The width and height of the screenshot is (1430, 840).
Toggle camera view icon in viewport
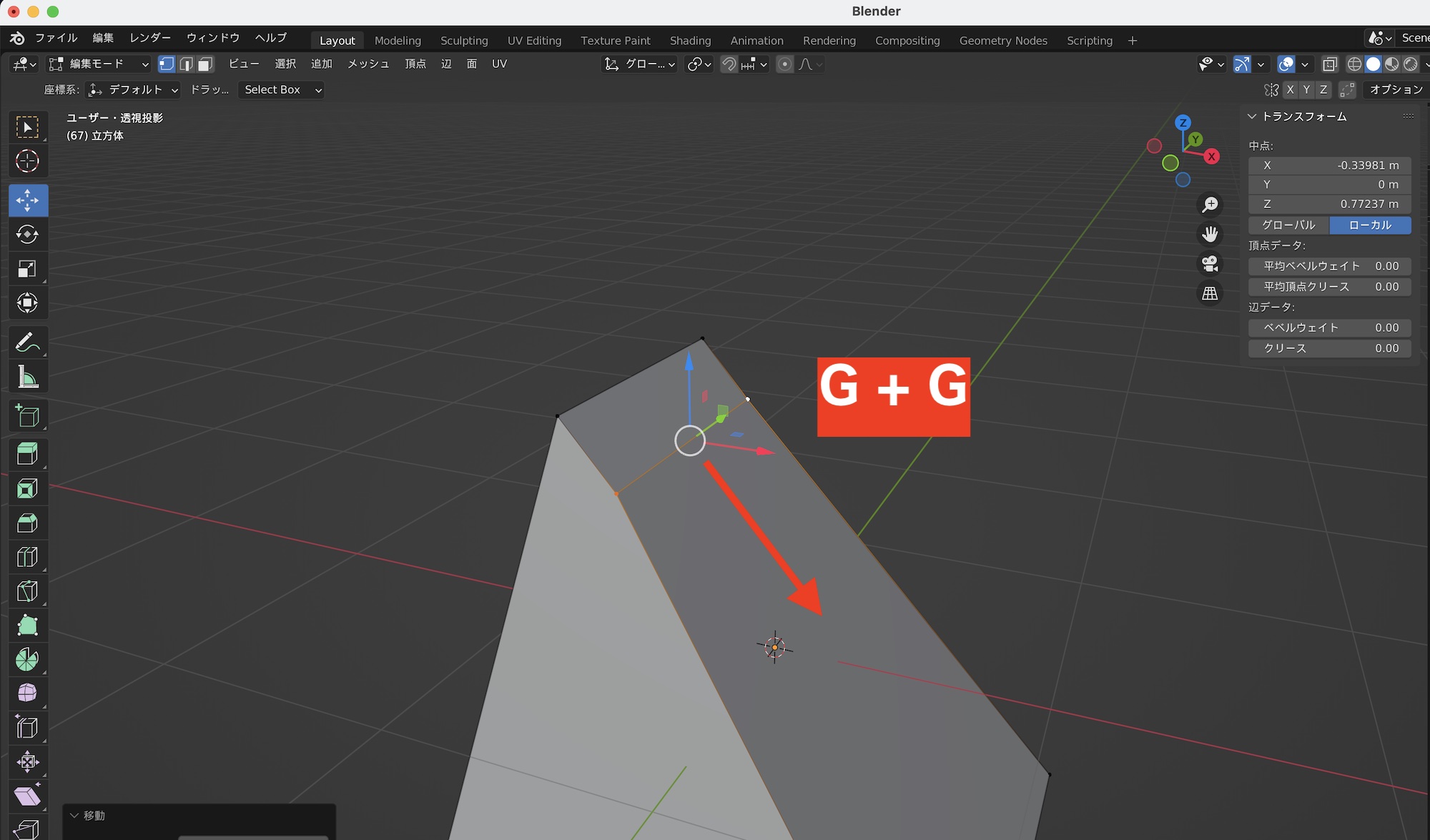(x=1210, y=264)
